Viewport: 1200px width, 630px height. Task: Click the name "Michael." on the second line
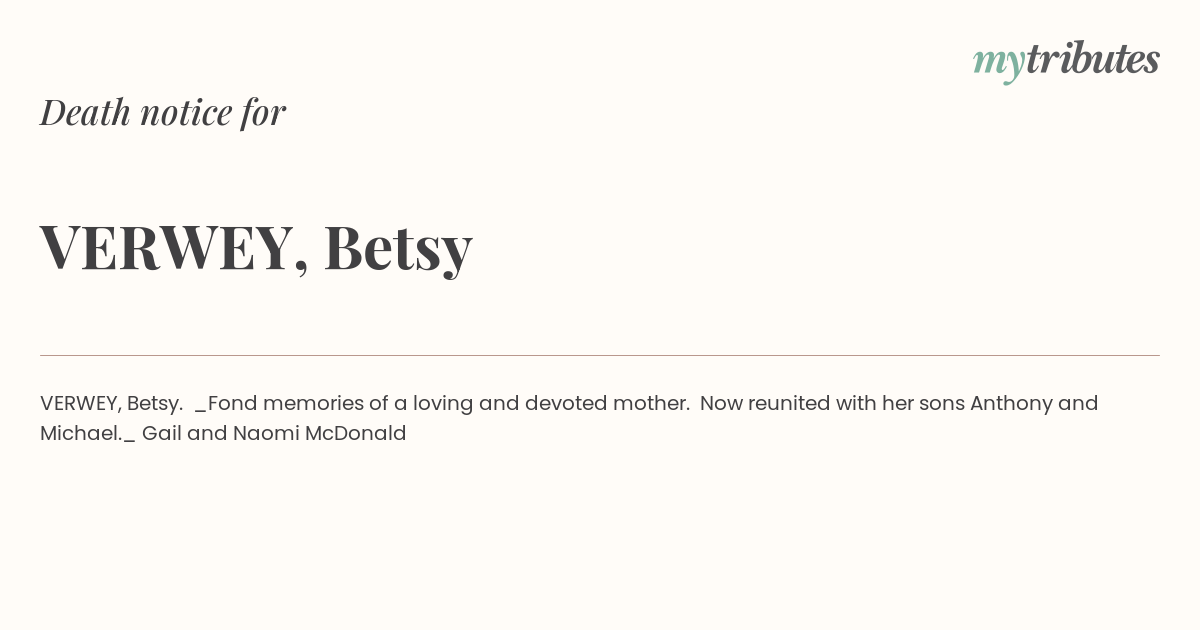(81, 434)
